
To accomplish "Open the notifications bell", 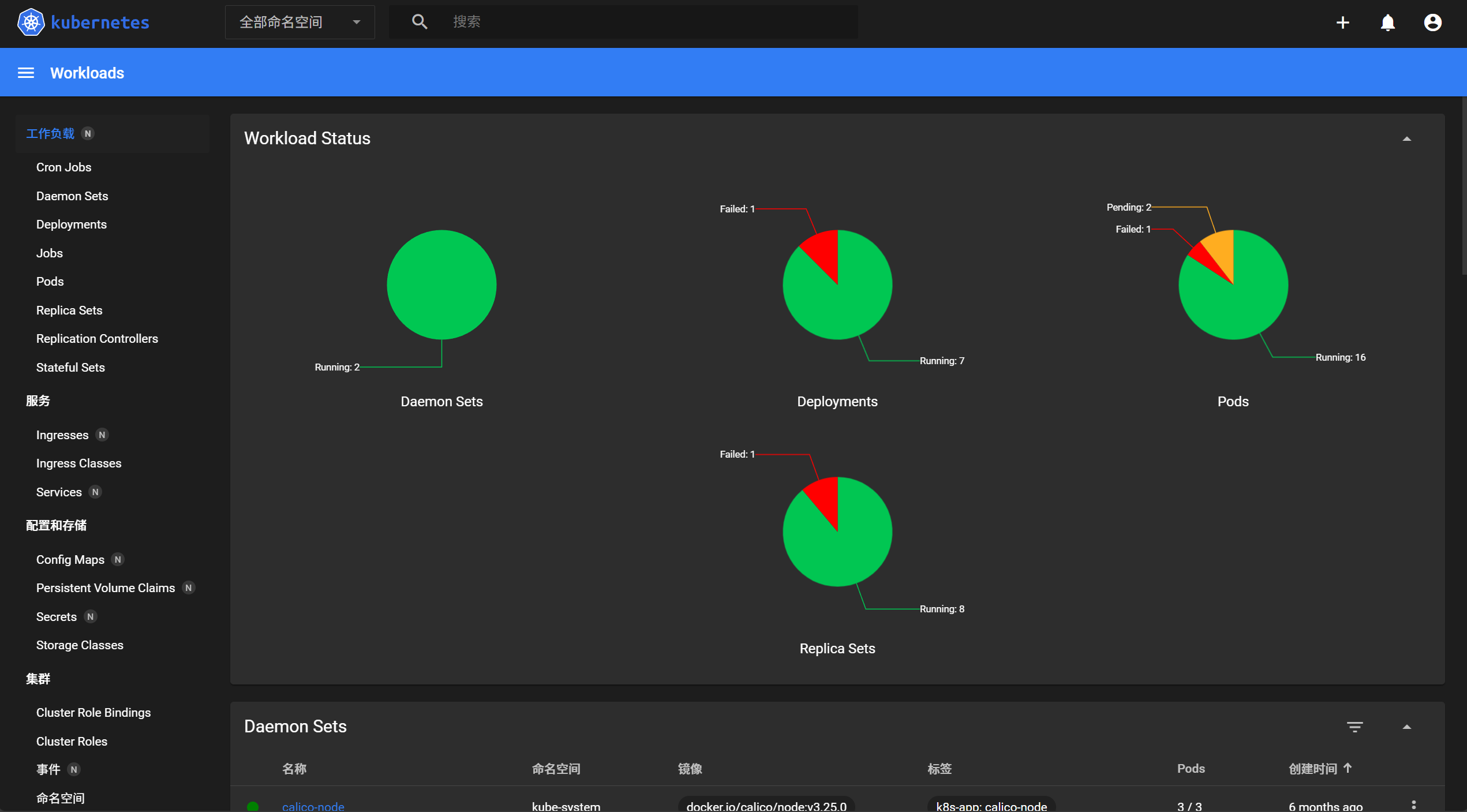I will click(x=1387, y=23).
